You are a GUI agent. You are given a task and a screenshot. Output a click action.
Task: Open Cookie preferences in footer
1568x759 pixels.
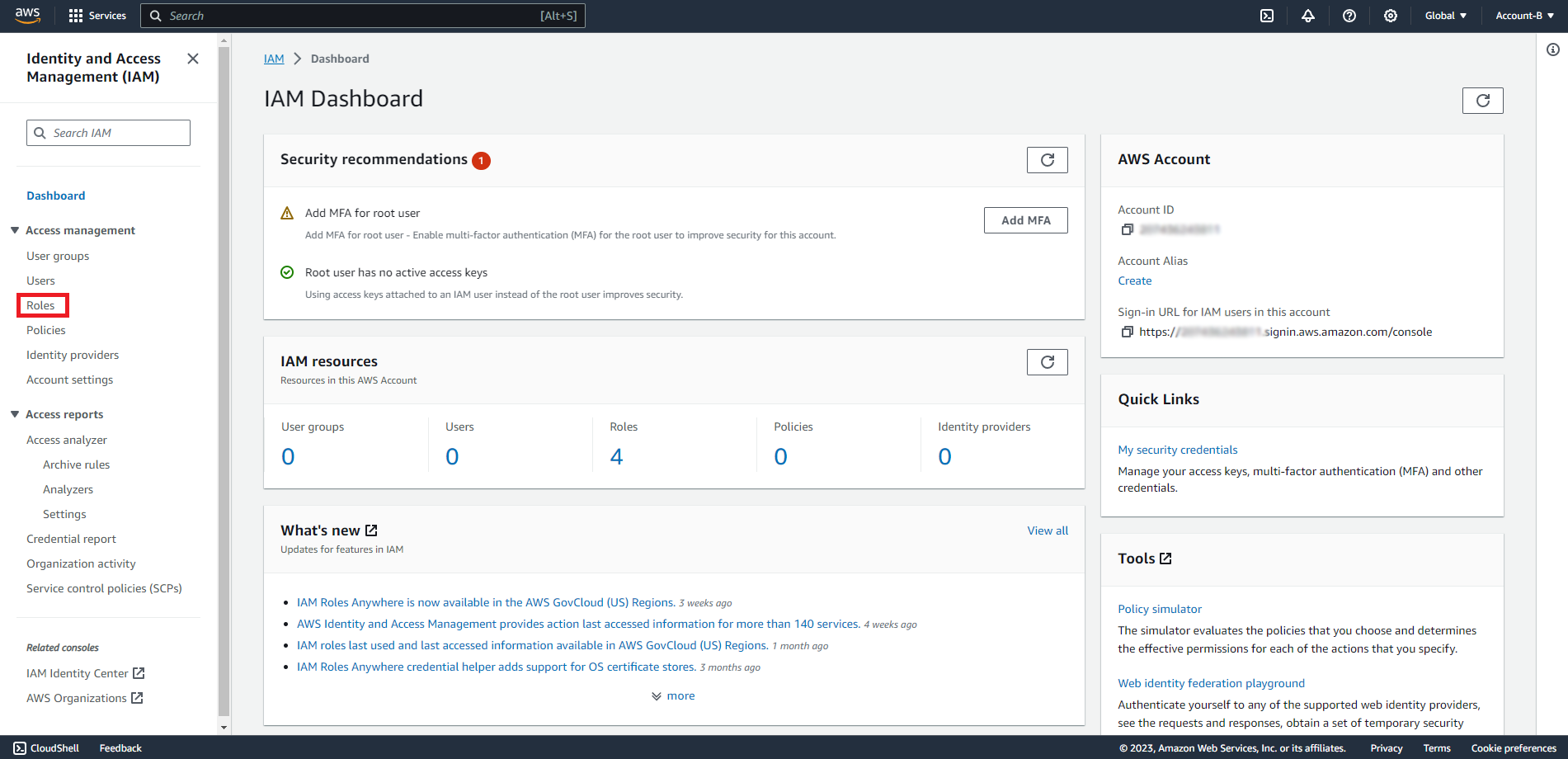(1514, 748)
